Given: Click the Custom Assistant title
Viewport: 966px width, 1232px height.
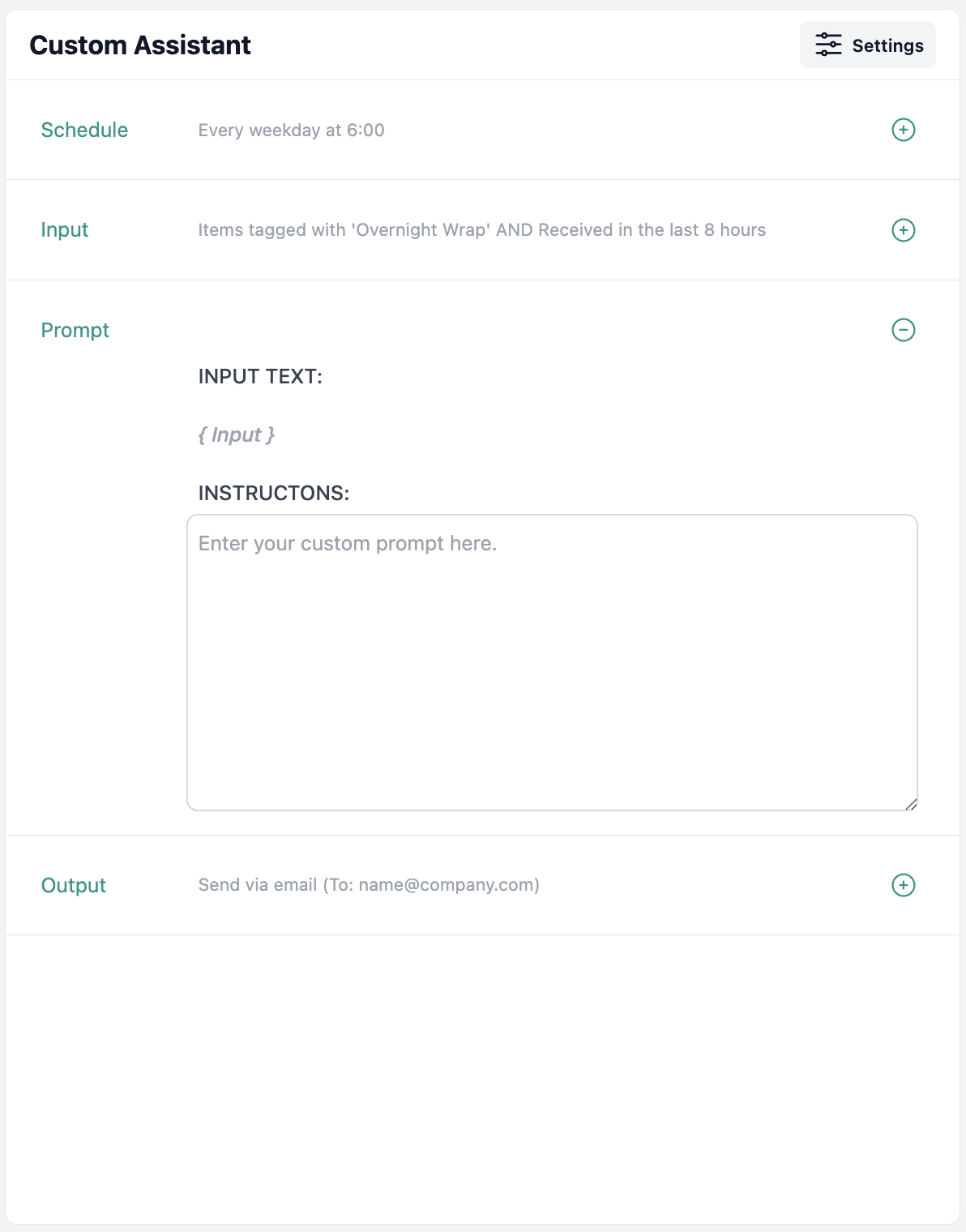Looking at the screenshot, I should point(140,45).
